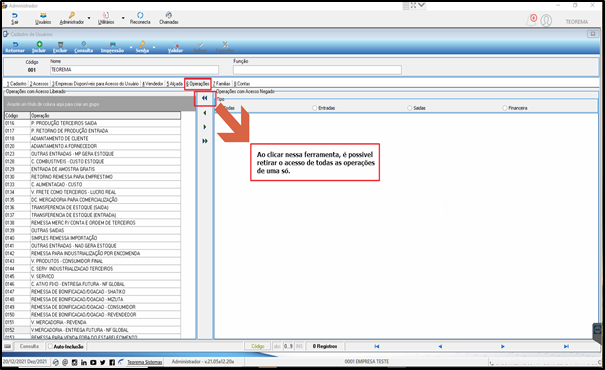Switch to the 4 Vendedor tab
The image size is (605, 370).
(153, 83)
